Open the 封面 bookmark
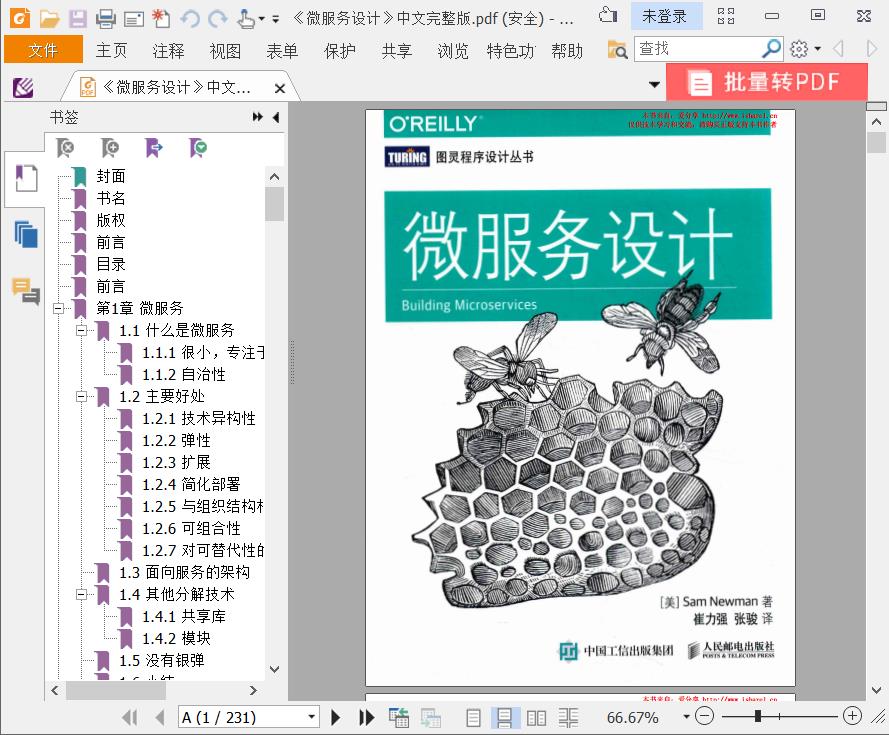The width and height of the screenshot is (889, 735). [111, 176]
